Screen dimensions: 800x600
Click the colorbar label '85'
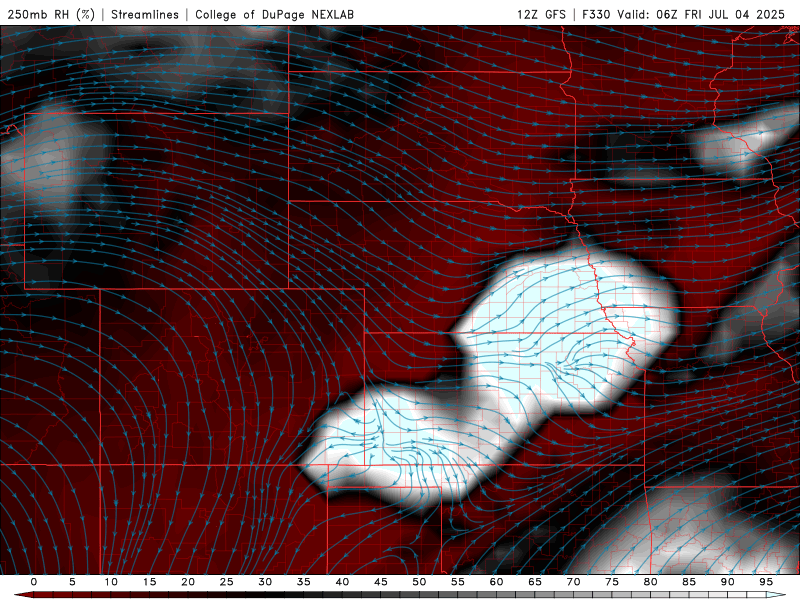point(689,582)
